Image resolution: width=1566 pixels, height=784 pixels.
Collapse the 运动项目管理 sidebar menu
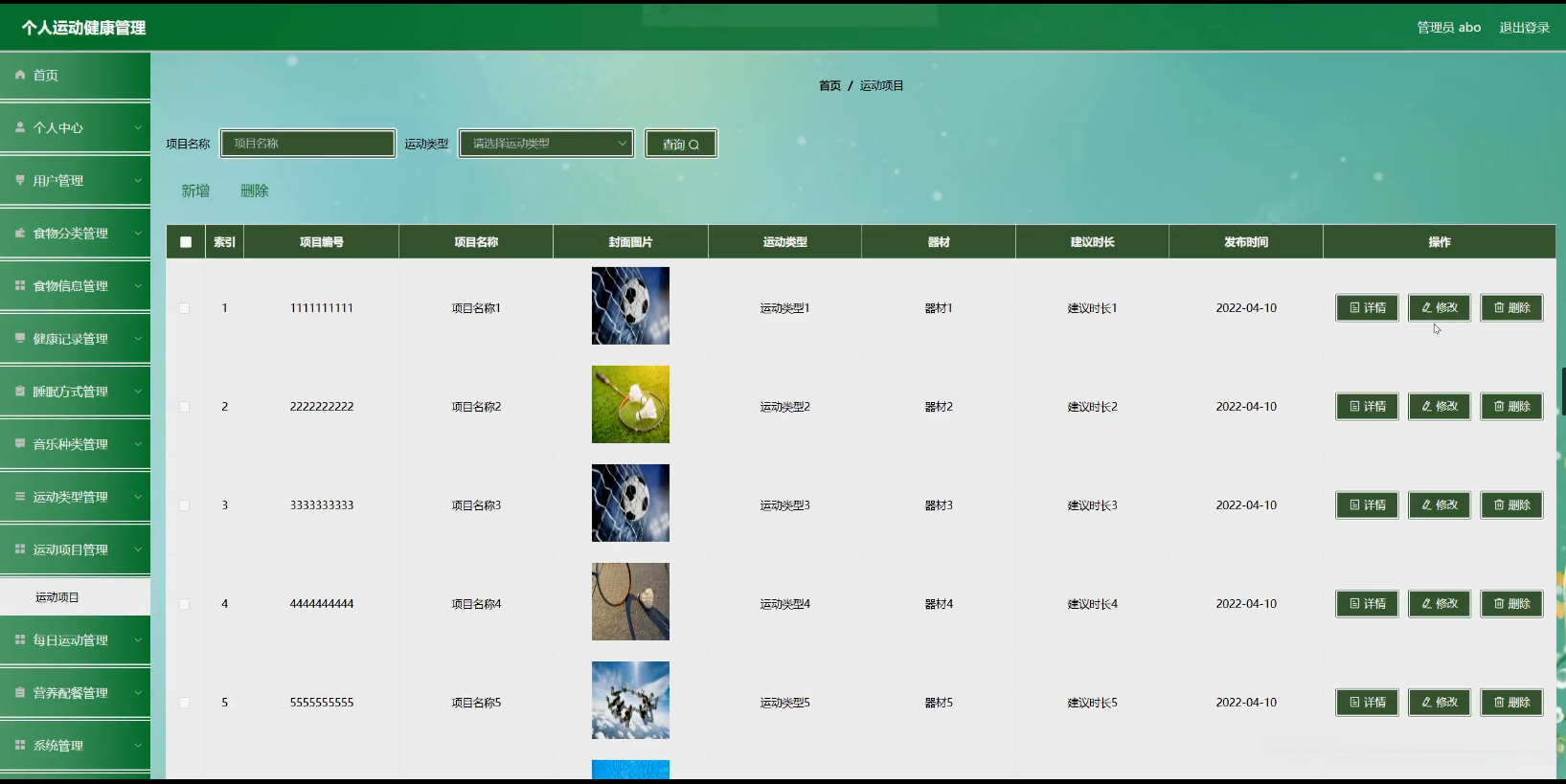click(x=76, y=549)
